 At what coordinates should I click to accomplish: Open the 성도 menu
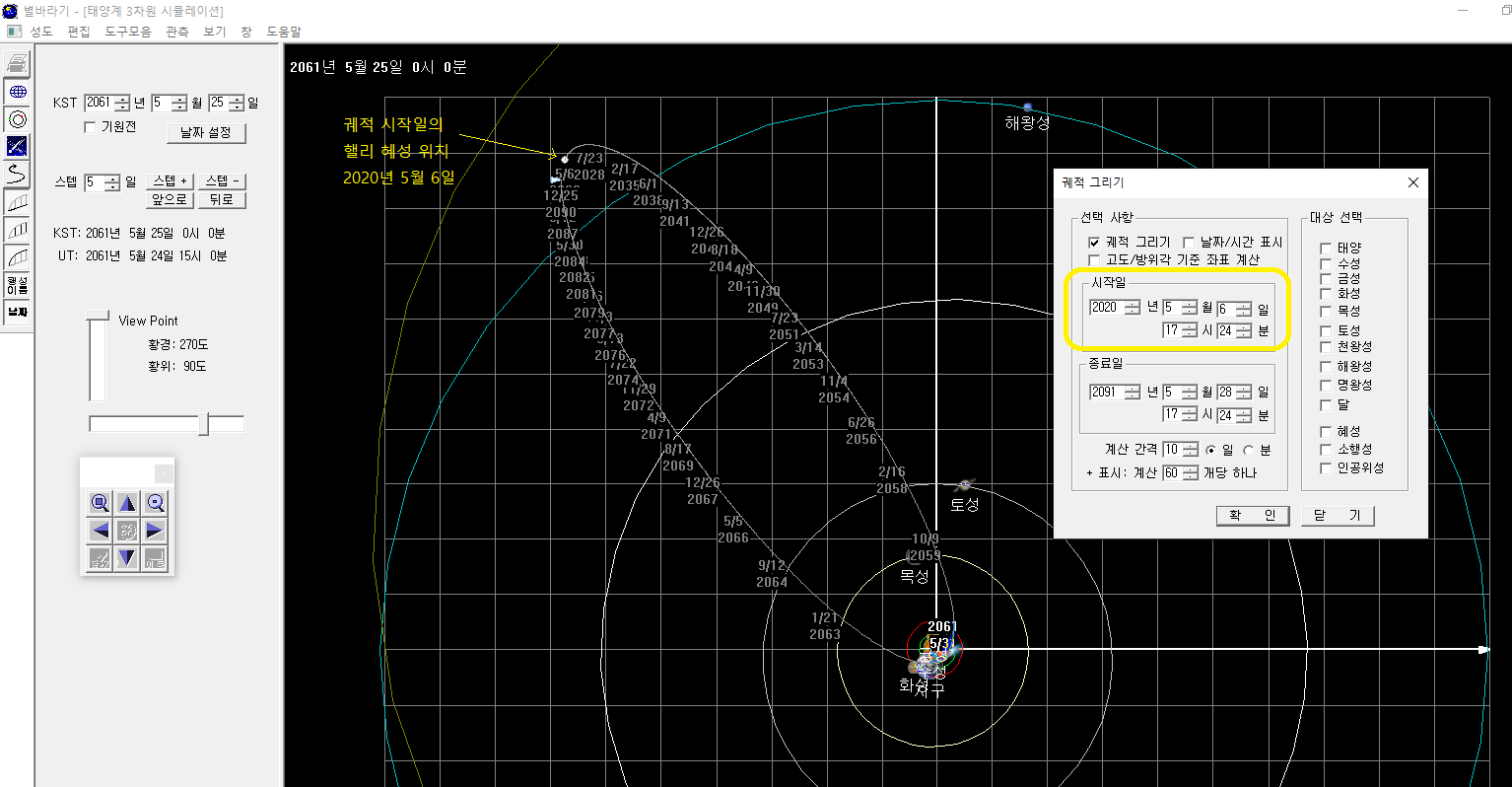pos(41,32)
